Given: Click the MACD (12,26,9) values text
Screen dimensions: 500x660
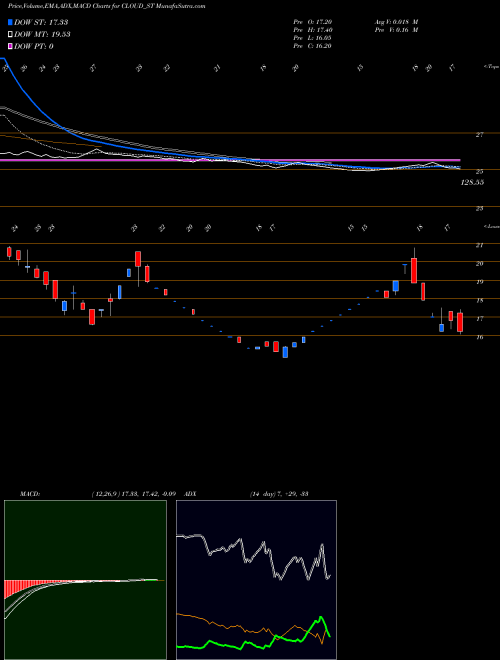Looking at the screenshot, I should tap(133, 494).
